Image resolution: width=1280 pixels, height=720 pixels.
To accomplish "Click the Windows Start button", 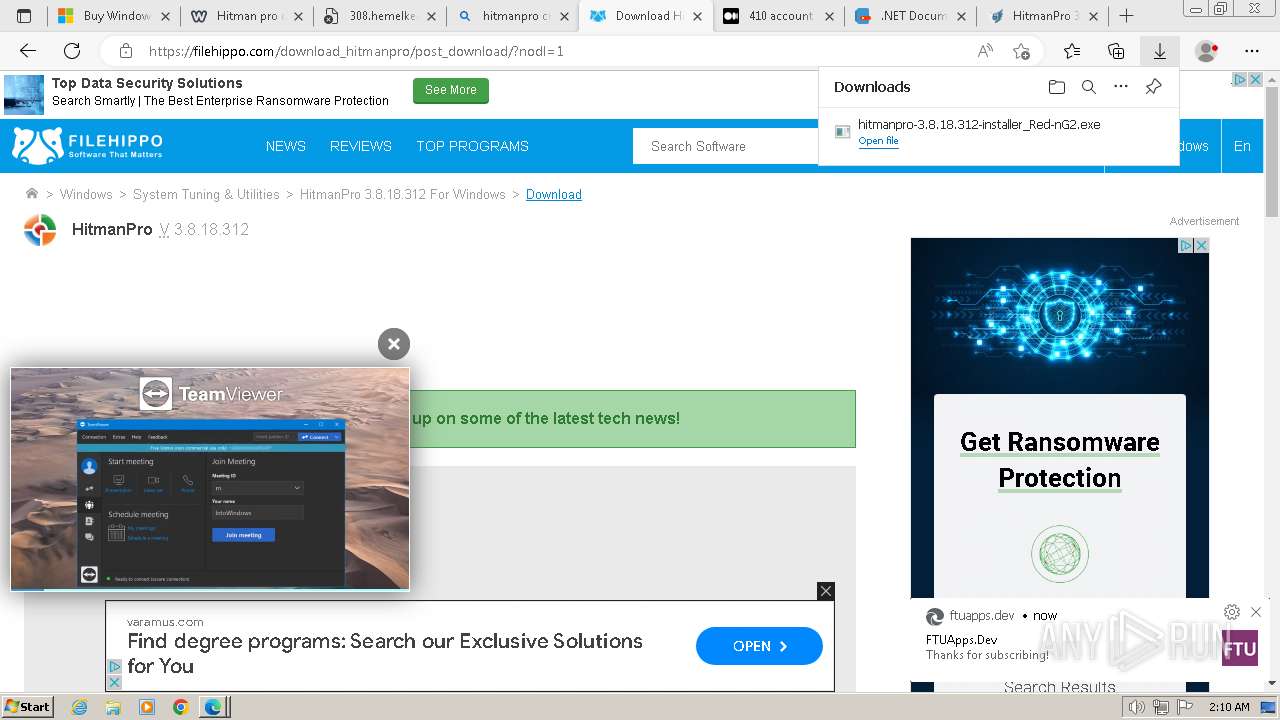I will click(x=28, y=707).
